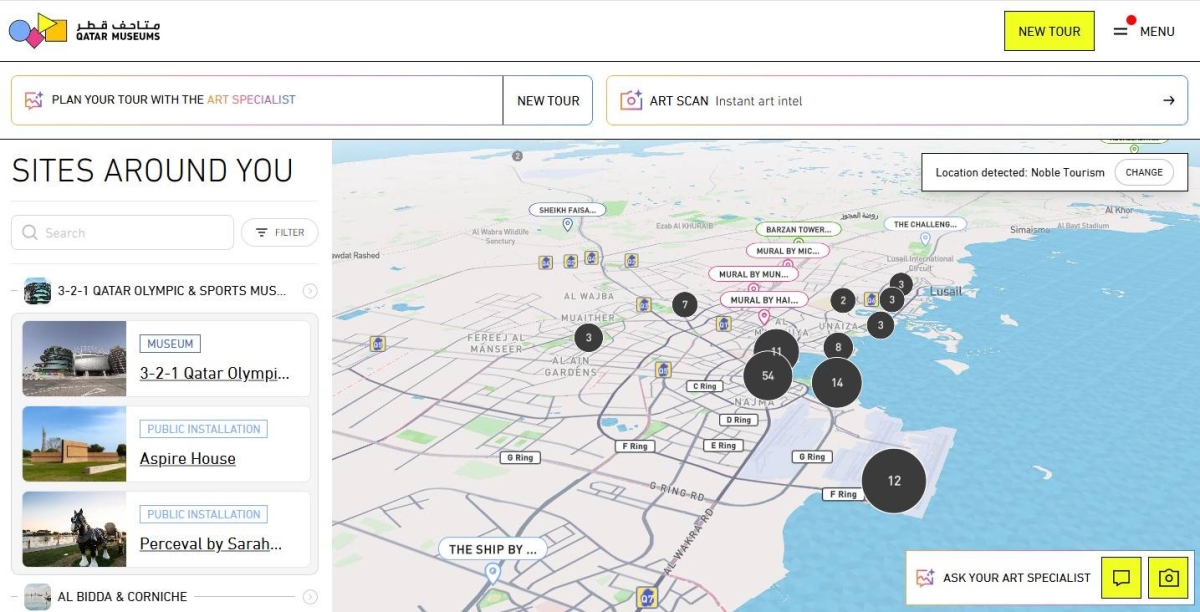Screen dimensions: 1200x612
Task: Click Aspire House PUBLIC INSTALLATION tag
Action: pos(204,429)
